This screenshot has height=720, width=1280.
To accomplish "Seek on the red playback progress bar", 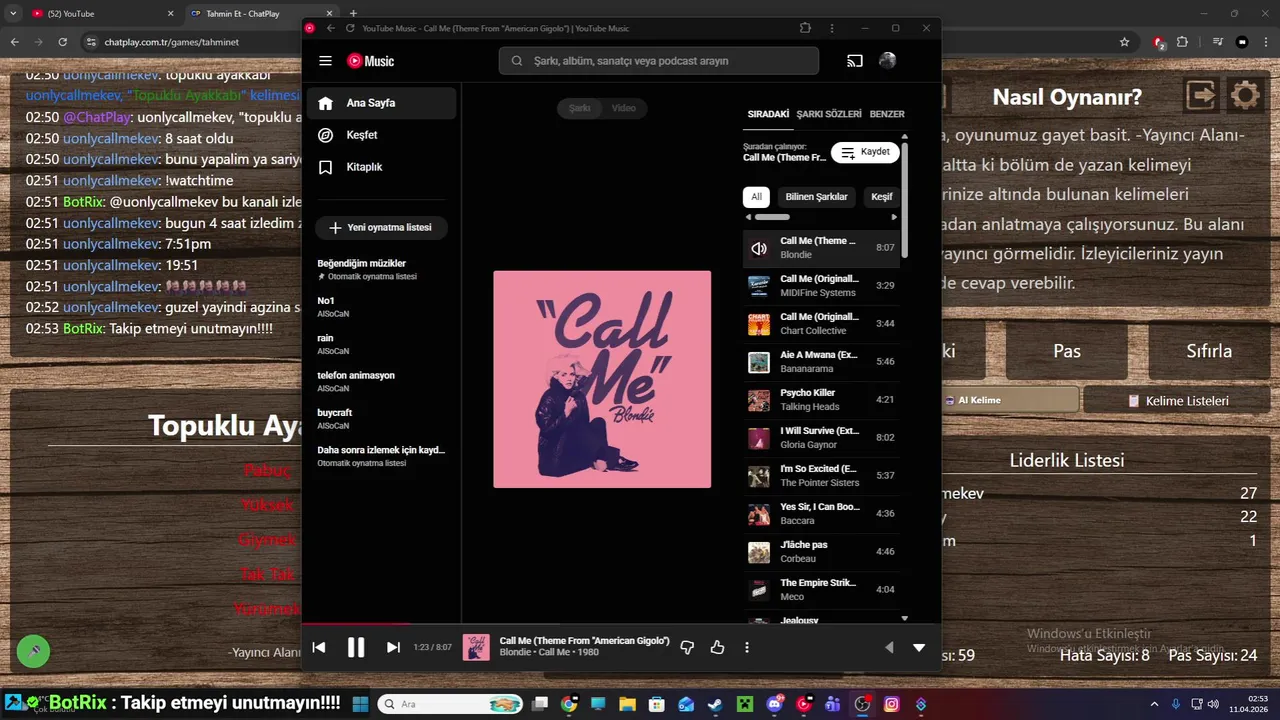I will point(356,624).
